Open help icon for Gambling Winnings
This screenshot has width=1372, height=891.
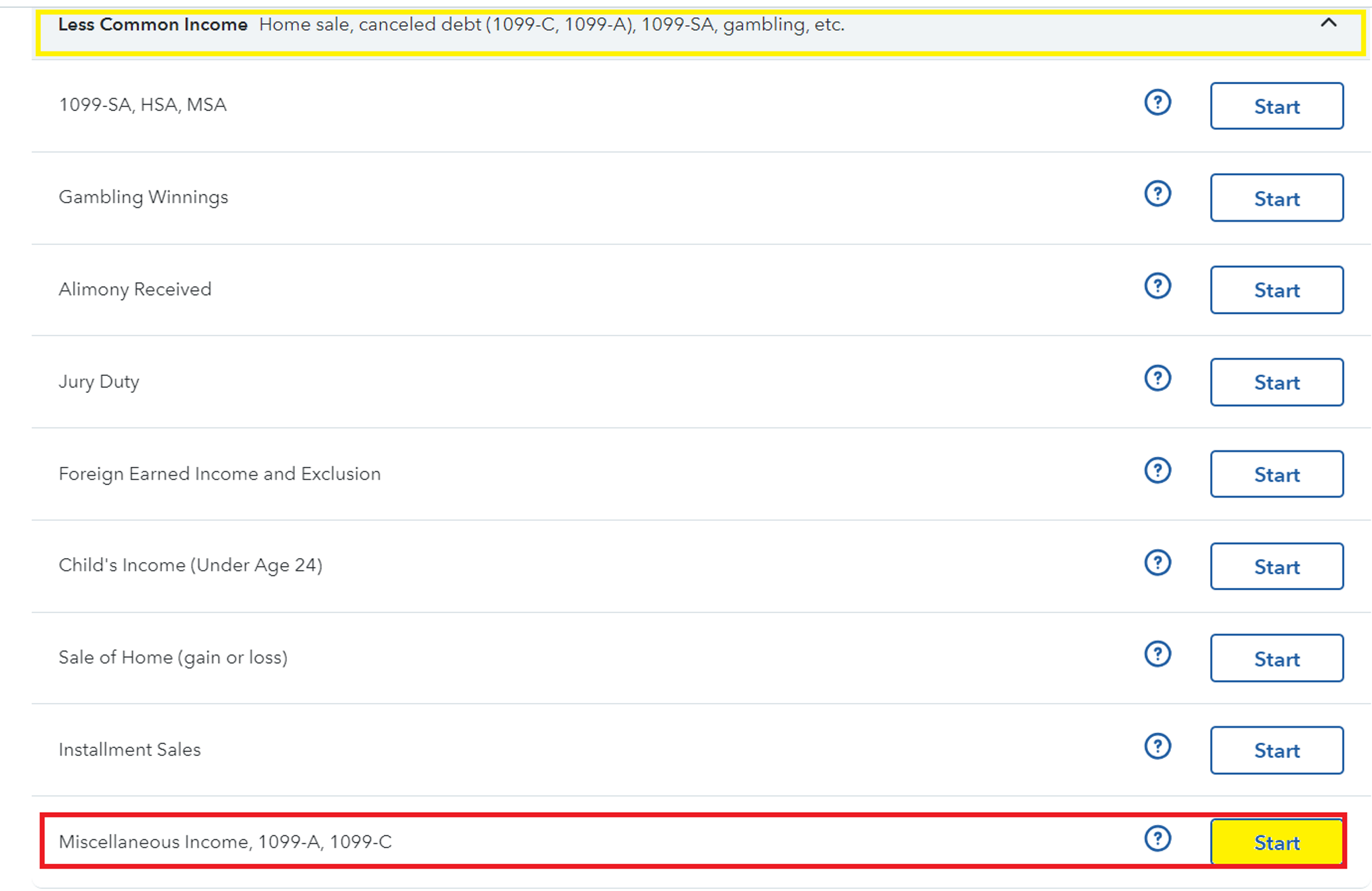pyautogui.click(x=1157, y=194)
